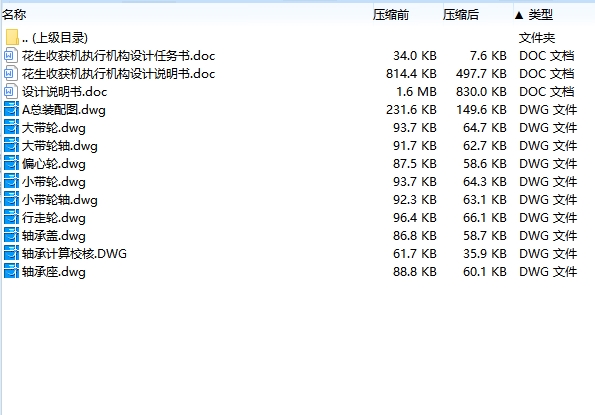Click the 66.1 KB compressed size cell
The height and width of the screenshot is (415, 595).
[x=485, y=218]
